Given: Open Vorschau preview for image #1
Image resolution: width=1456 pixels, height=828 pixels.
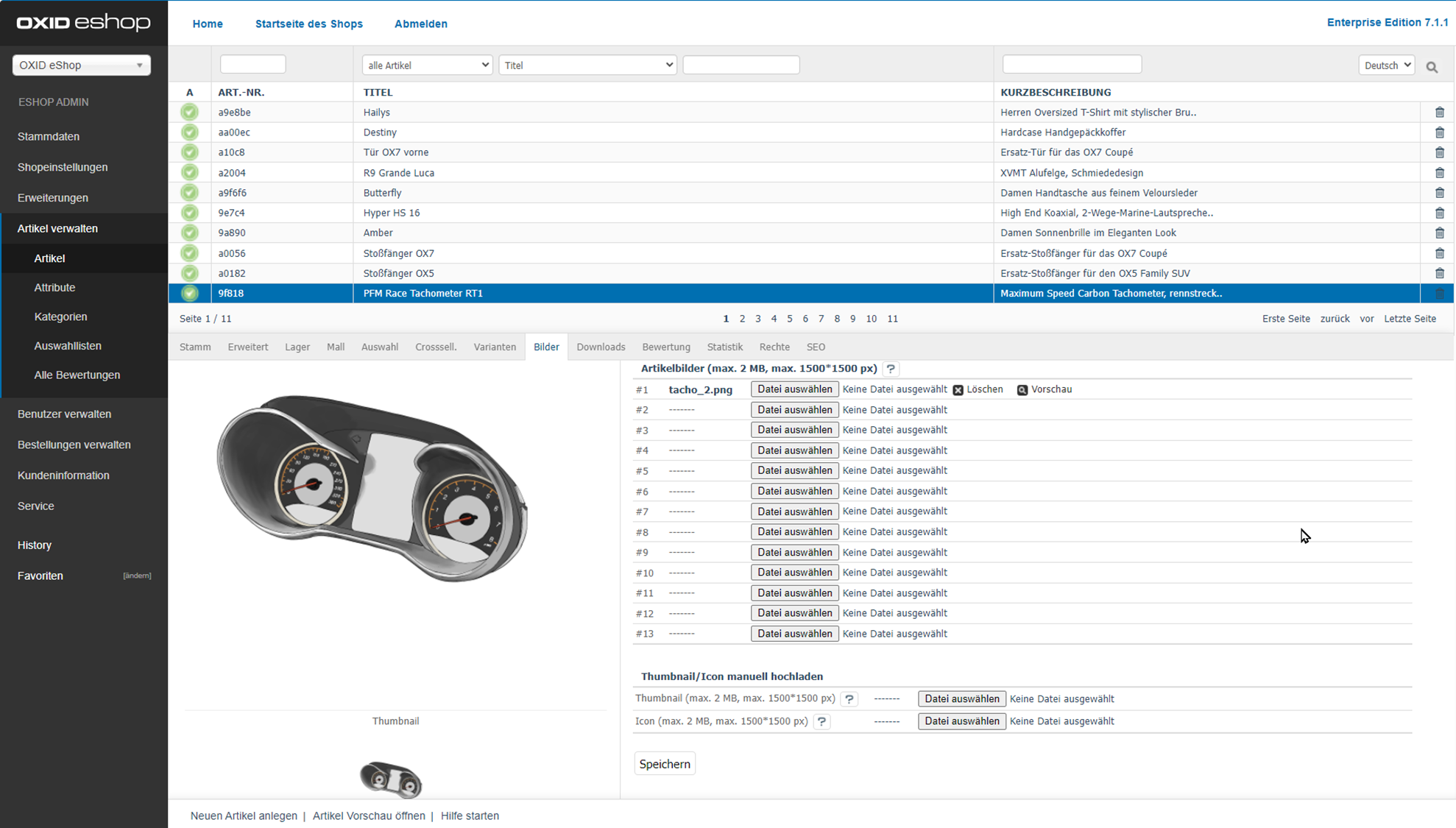Looking at the screenshot, I should click(x=1022, y=390).
